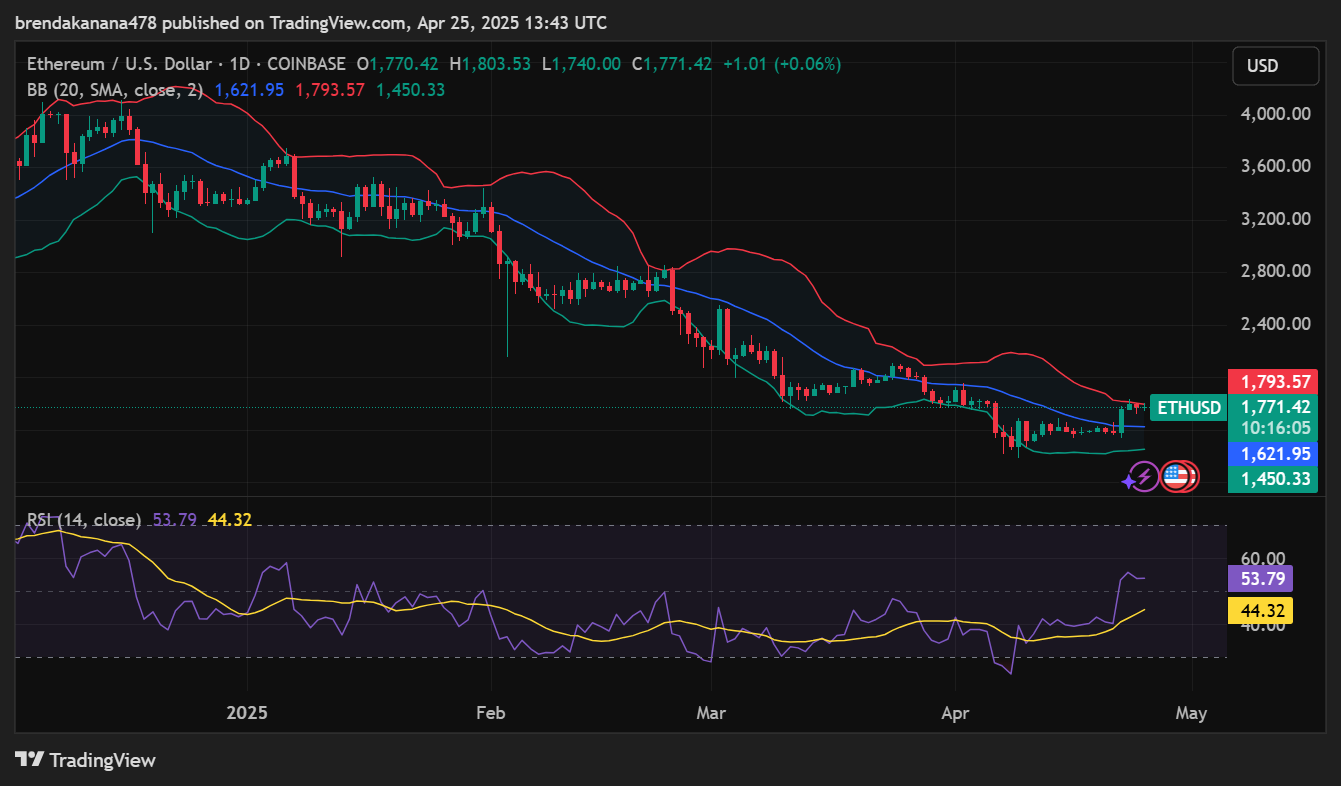
Task: Click the May time axis label
Action: 1192,714
